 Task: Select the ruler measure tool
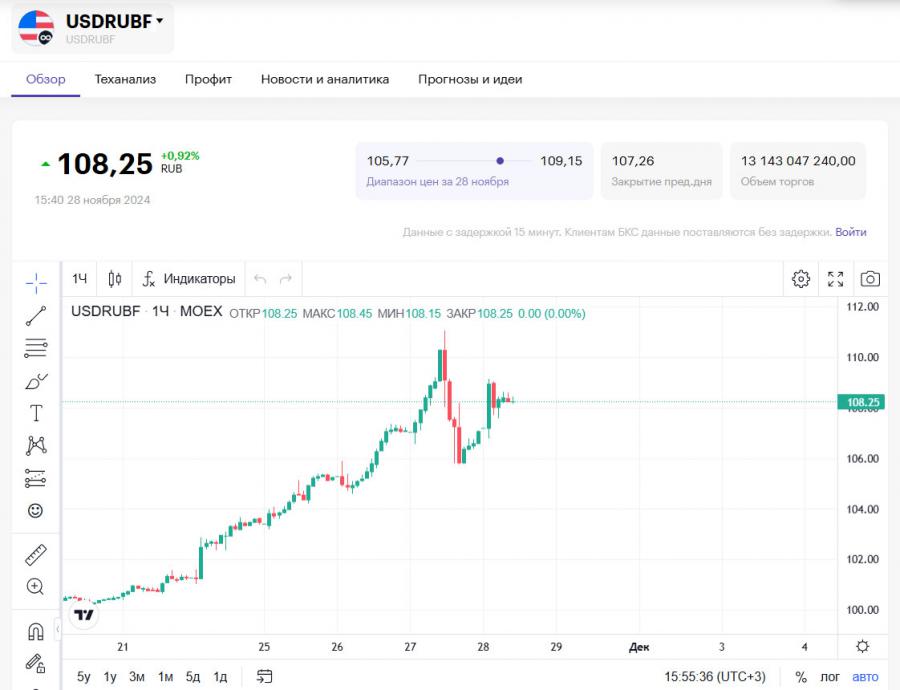[35, 554]
